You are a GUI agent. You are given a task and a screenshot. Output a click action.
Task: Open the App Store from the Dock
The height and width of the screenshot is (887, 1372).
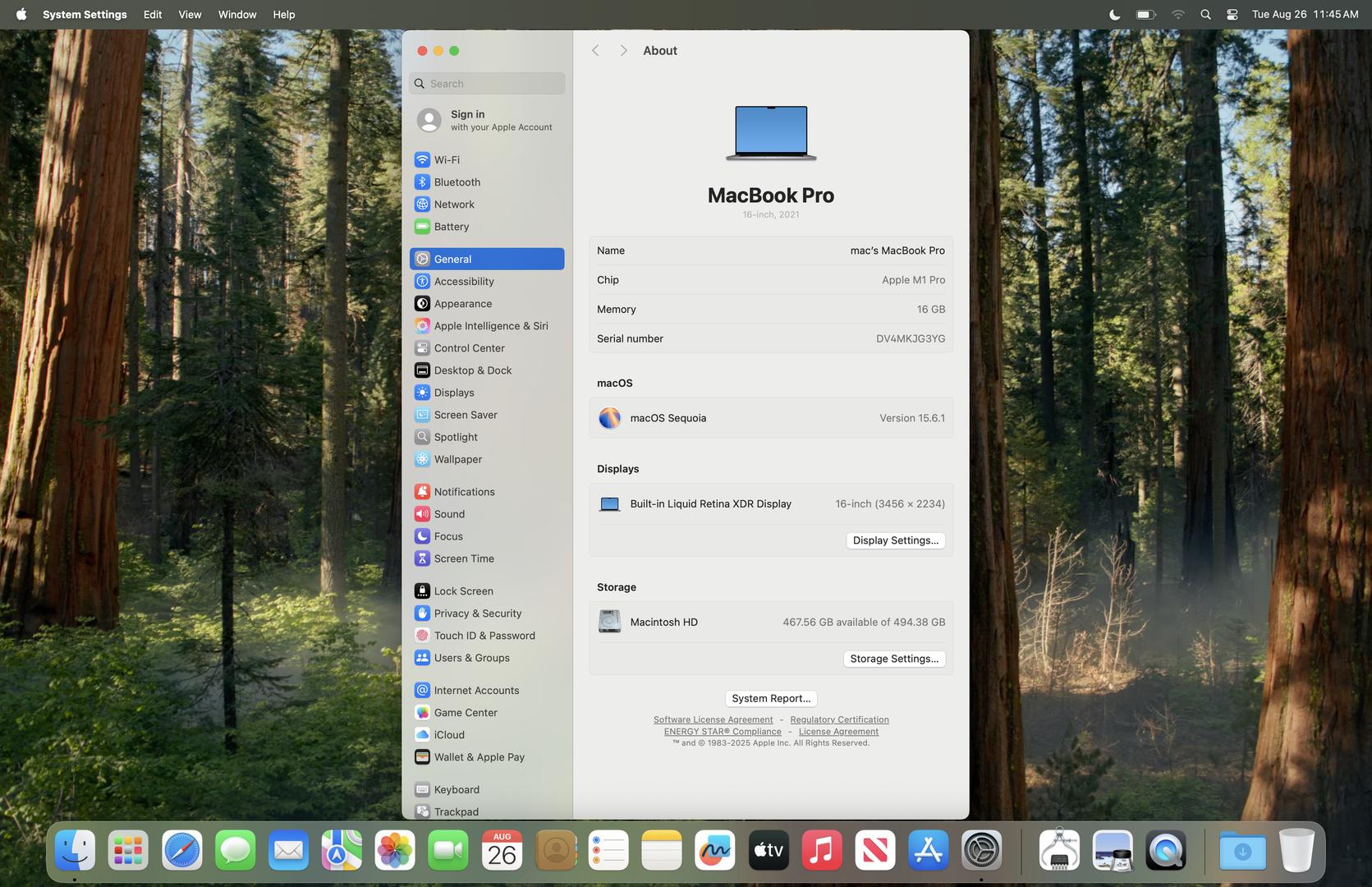pos(929,850)
